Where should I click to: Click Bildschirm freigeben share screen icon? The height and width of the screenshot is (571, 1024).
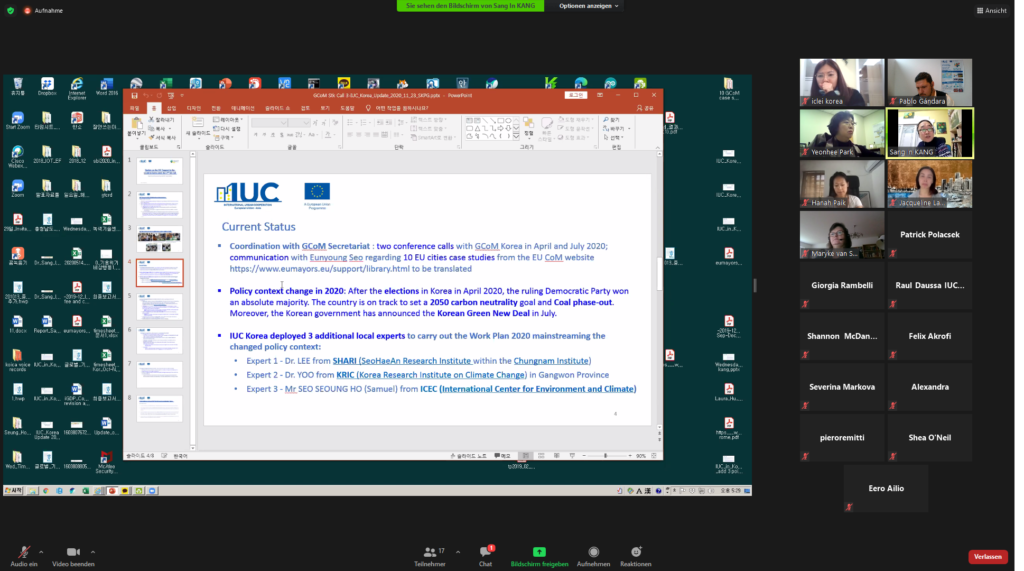539,551
